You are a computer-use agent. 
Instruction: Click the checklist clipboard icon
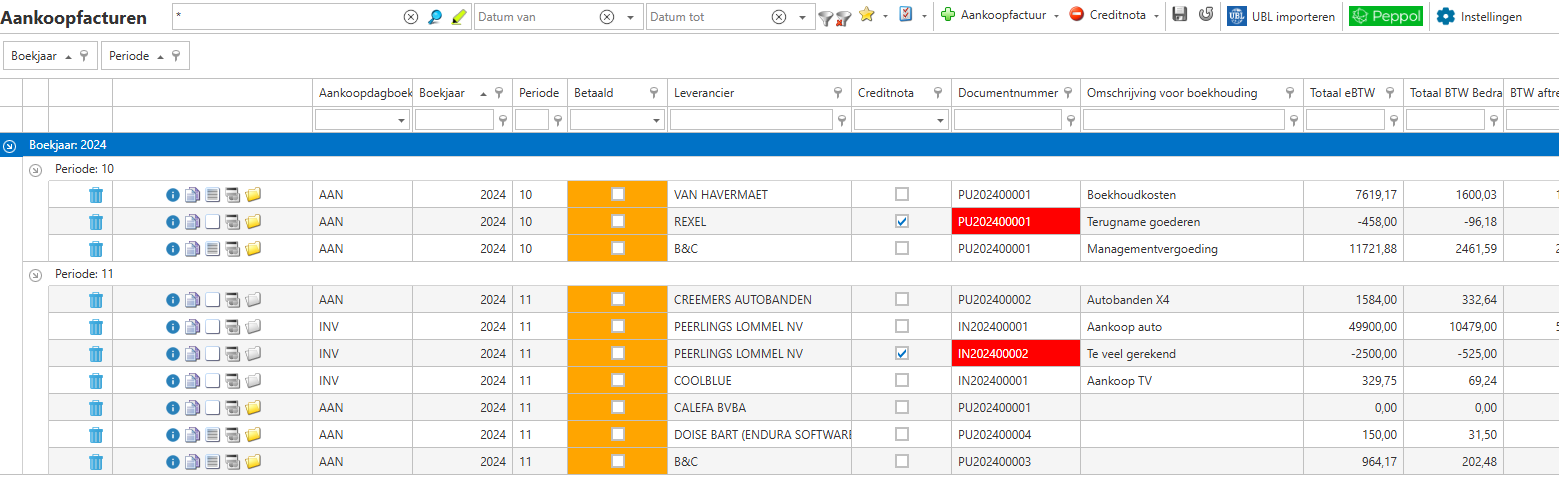(905, 15)
